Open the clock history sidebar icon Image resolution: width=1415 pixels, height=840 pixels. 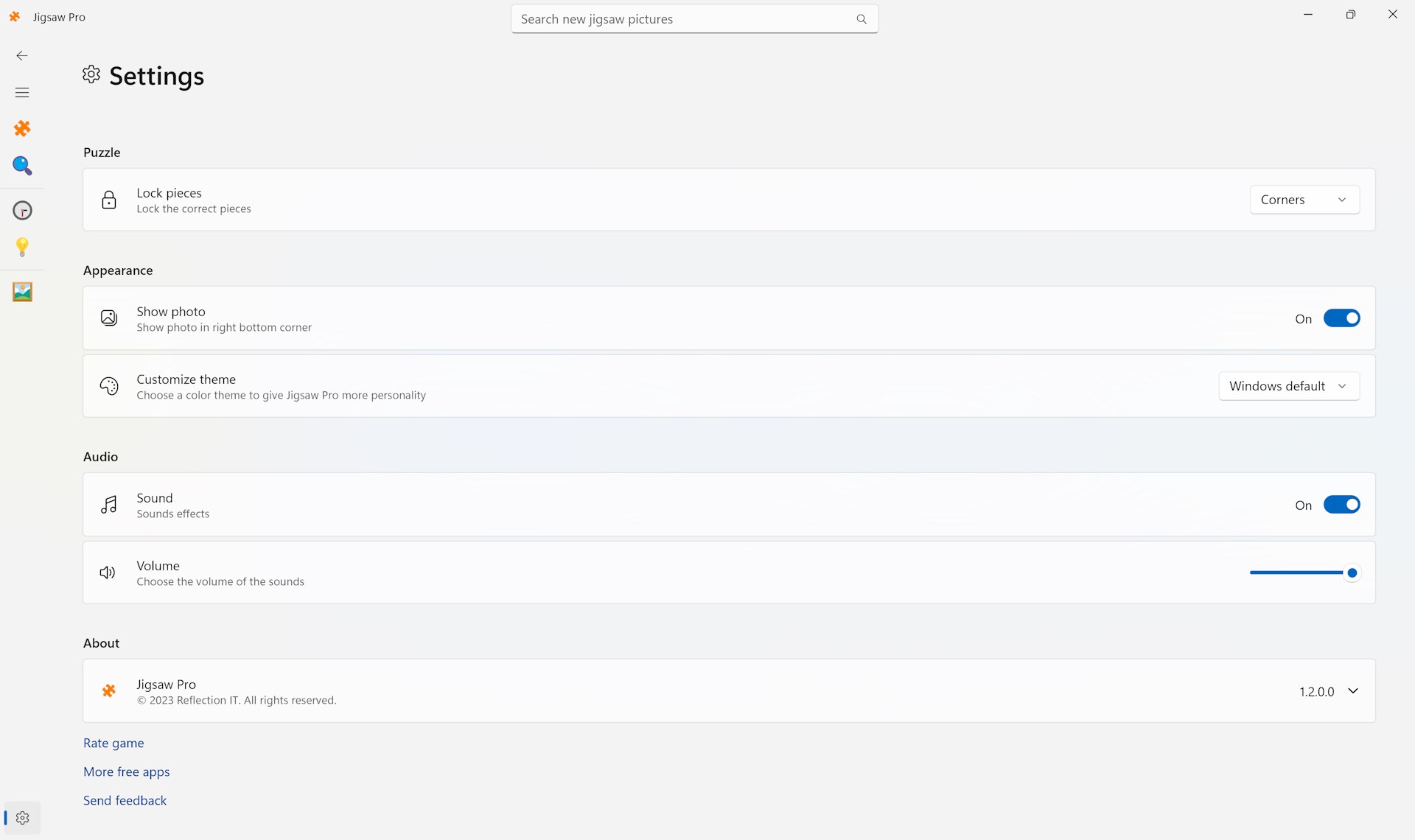[22, 211]
